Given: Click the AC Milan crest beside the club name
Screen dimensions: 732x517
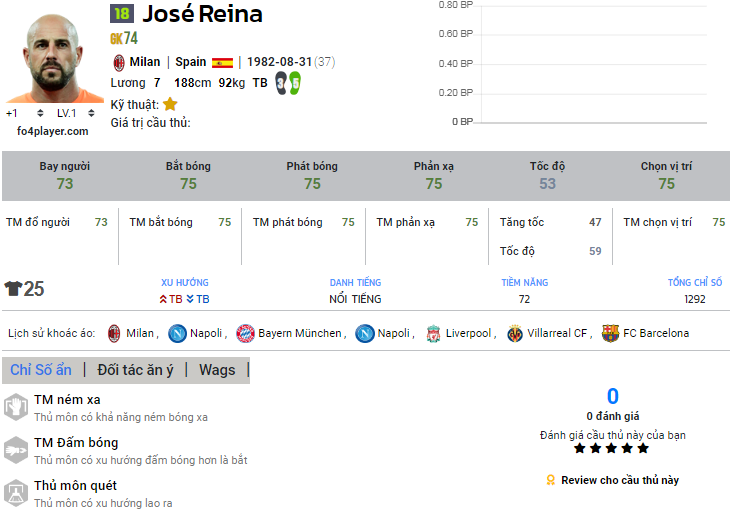Looking at the screenshot, I should point(118,62).
